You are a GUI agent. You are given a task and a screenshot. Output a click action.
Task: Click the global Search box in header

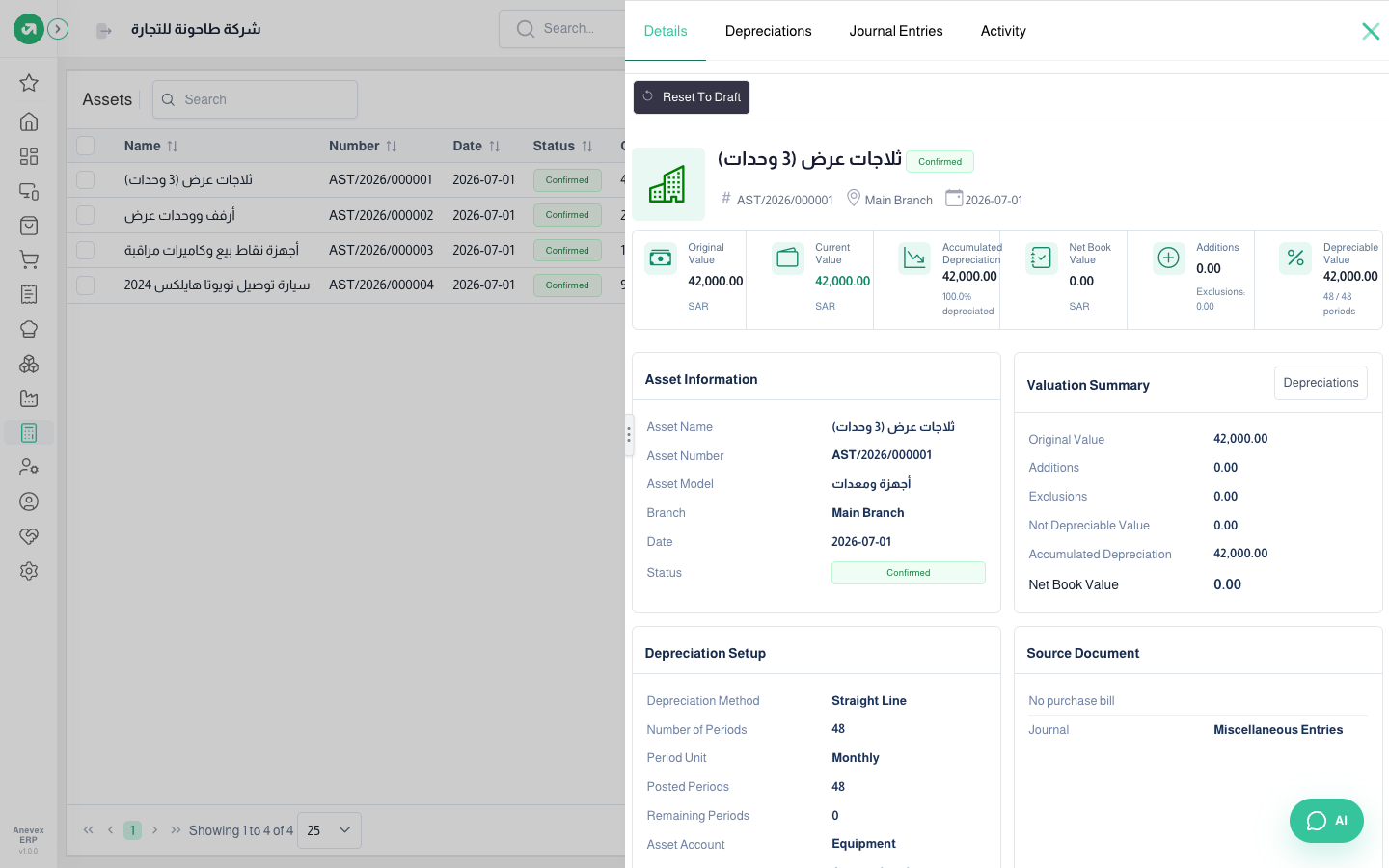tap(562, 29)
